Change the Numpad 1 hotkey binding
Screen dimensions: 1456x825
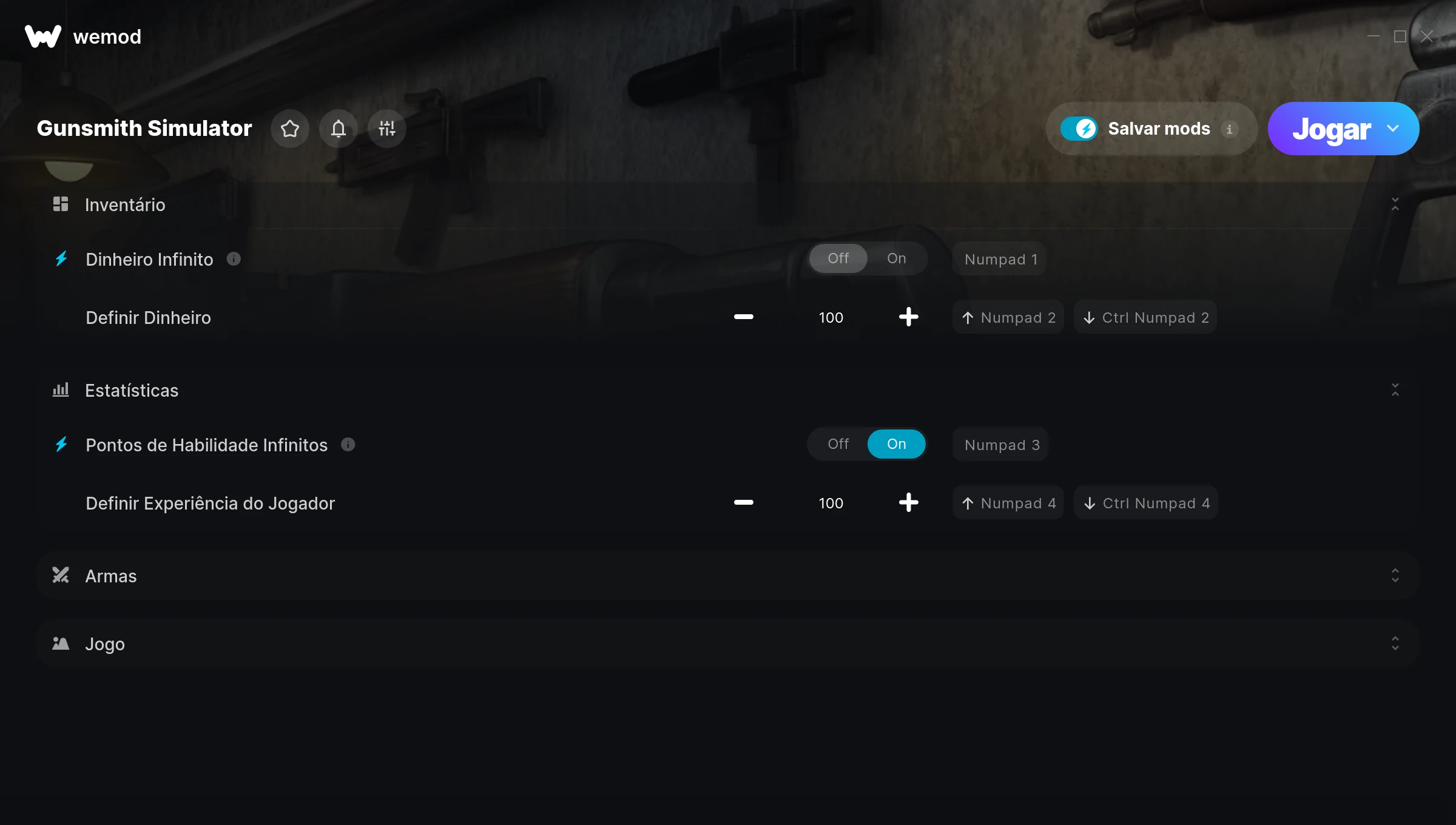pos(1000,259)
